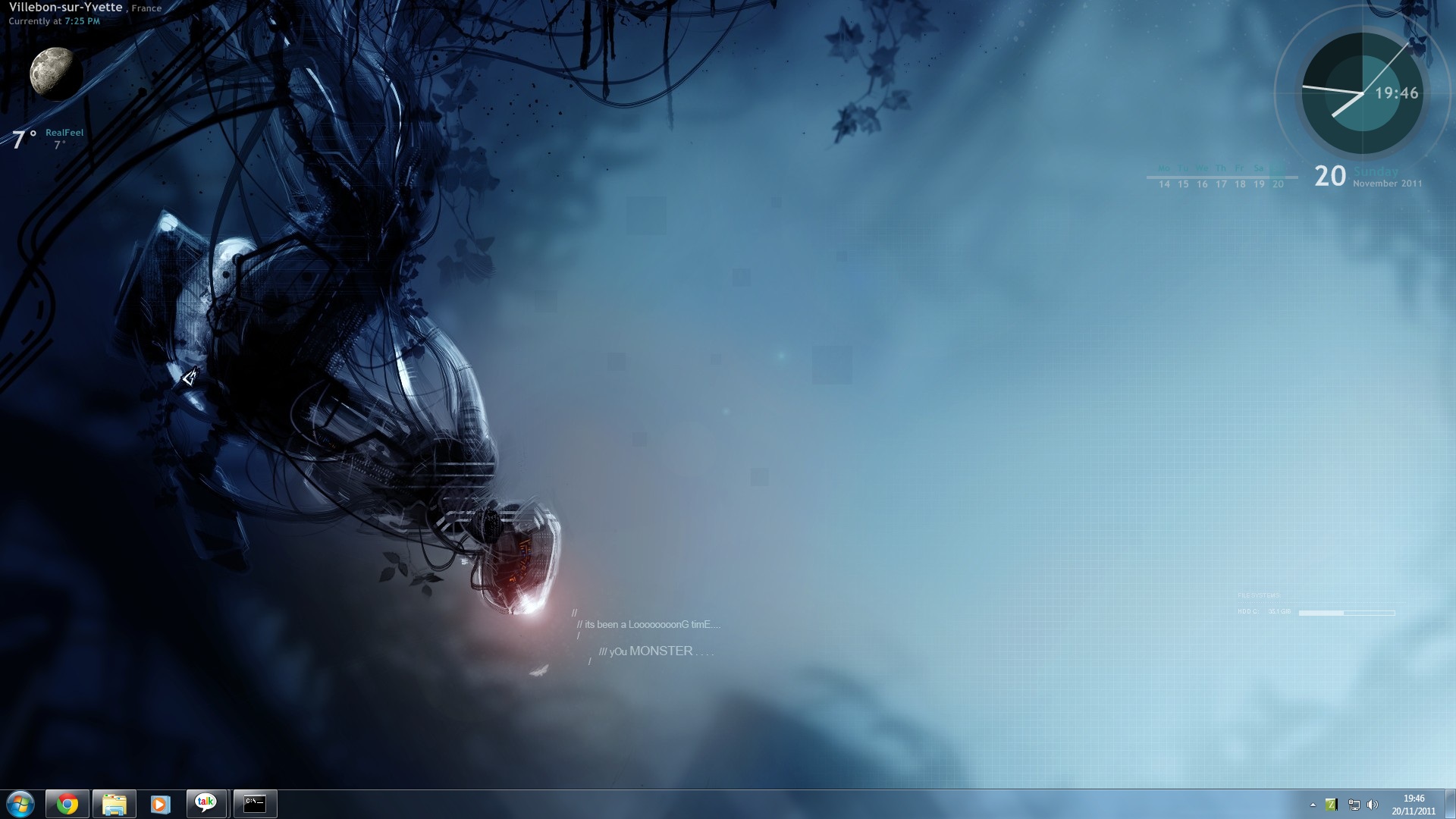
Task: Open the volume speaker tray icon
Action: point(1372,805)
